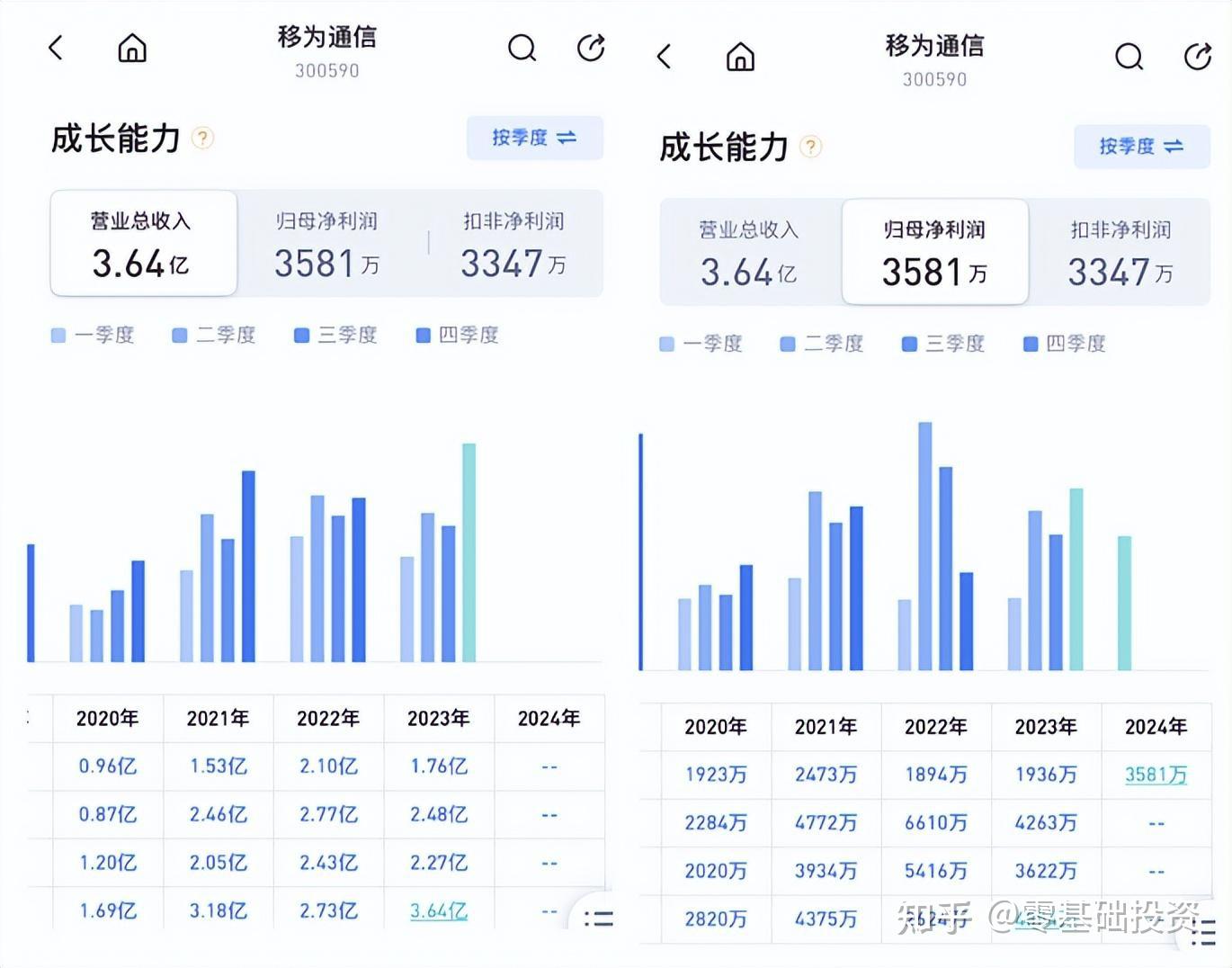Tap tallest 2022 bar in right chart
The width and height of the screenshot is (1232, 968).
tap(925, 546)
